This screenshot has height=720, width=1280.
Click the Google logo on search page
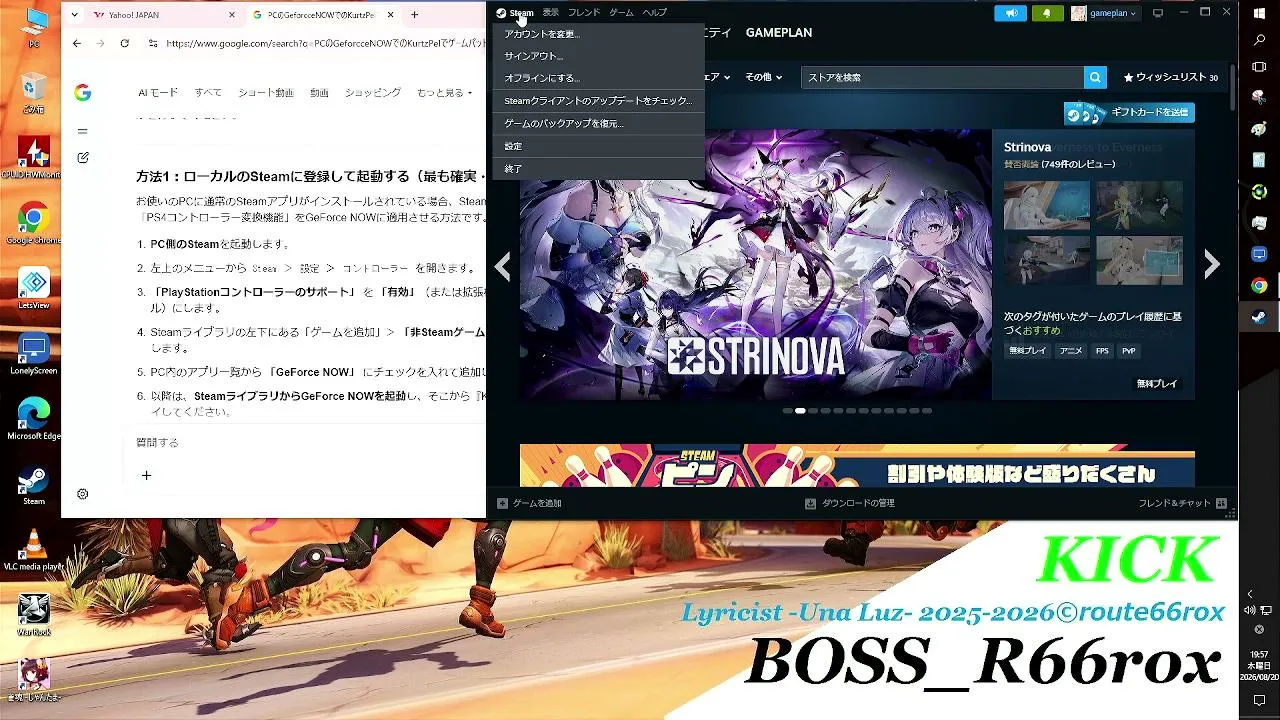[x=83, y=92]
